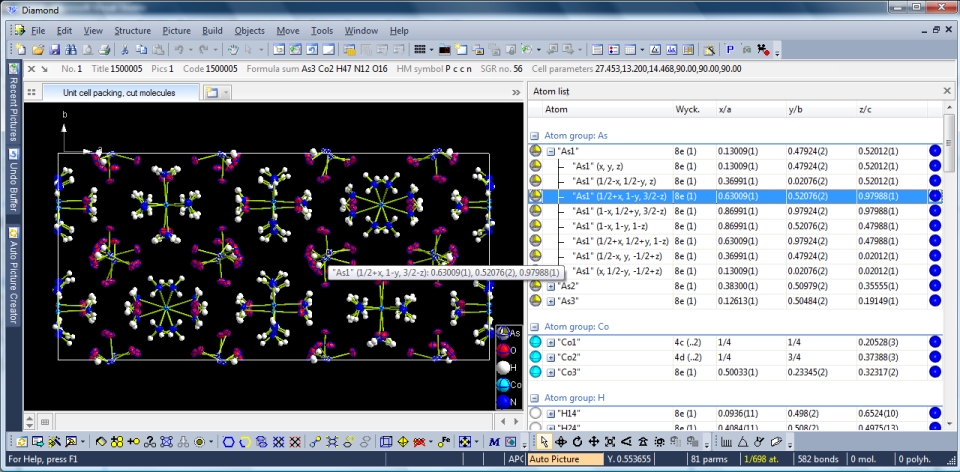Click the Open file folder icon
The height and width of the screenshot is (472, 960).
(x=38, y=49)
